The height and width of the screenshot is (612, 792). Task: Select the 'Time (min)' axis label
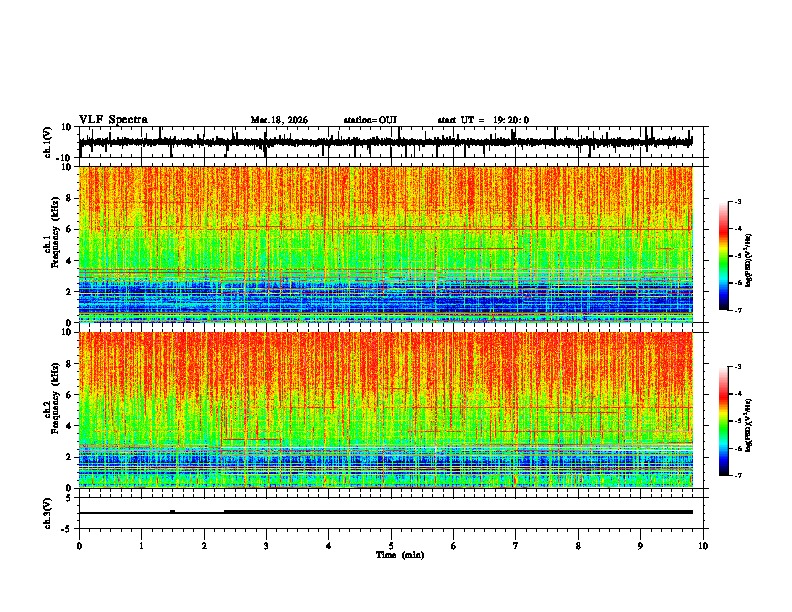[400, 555]
